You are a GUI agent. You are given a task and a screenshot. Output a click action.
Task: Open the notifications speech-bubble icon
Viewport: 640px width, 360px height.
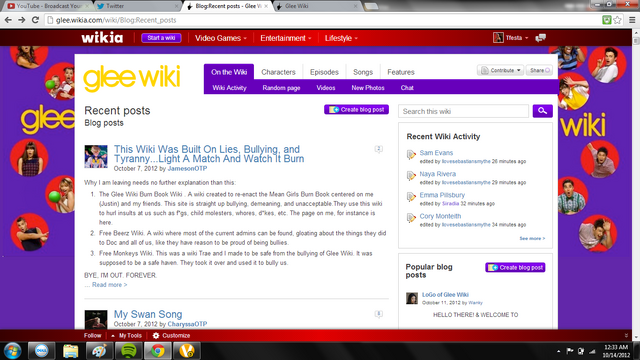pyautogui.click(x=541, y=38)
